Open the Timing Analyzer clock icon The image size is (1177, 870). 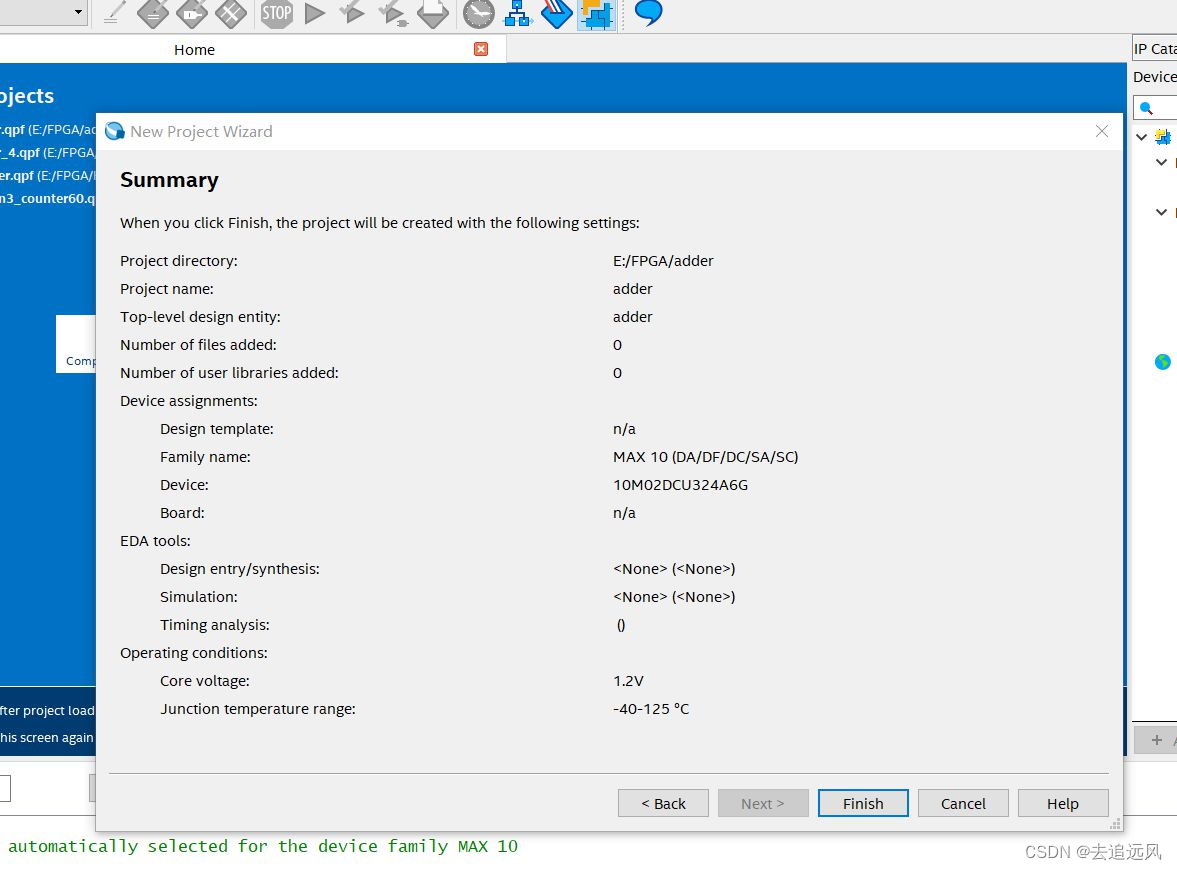point(478,13)
